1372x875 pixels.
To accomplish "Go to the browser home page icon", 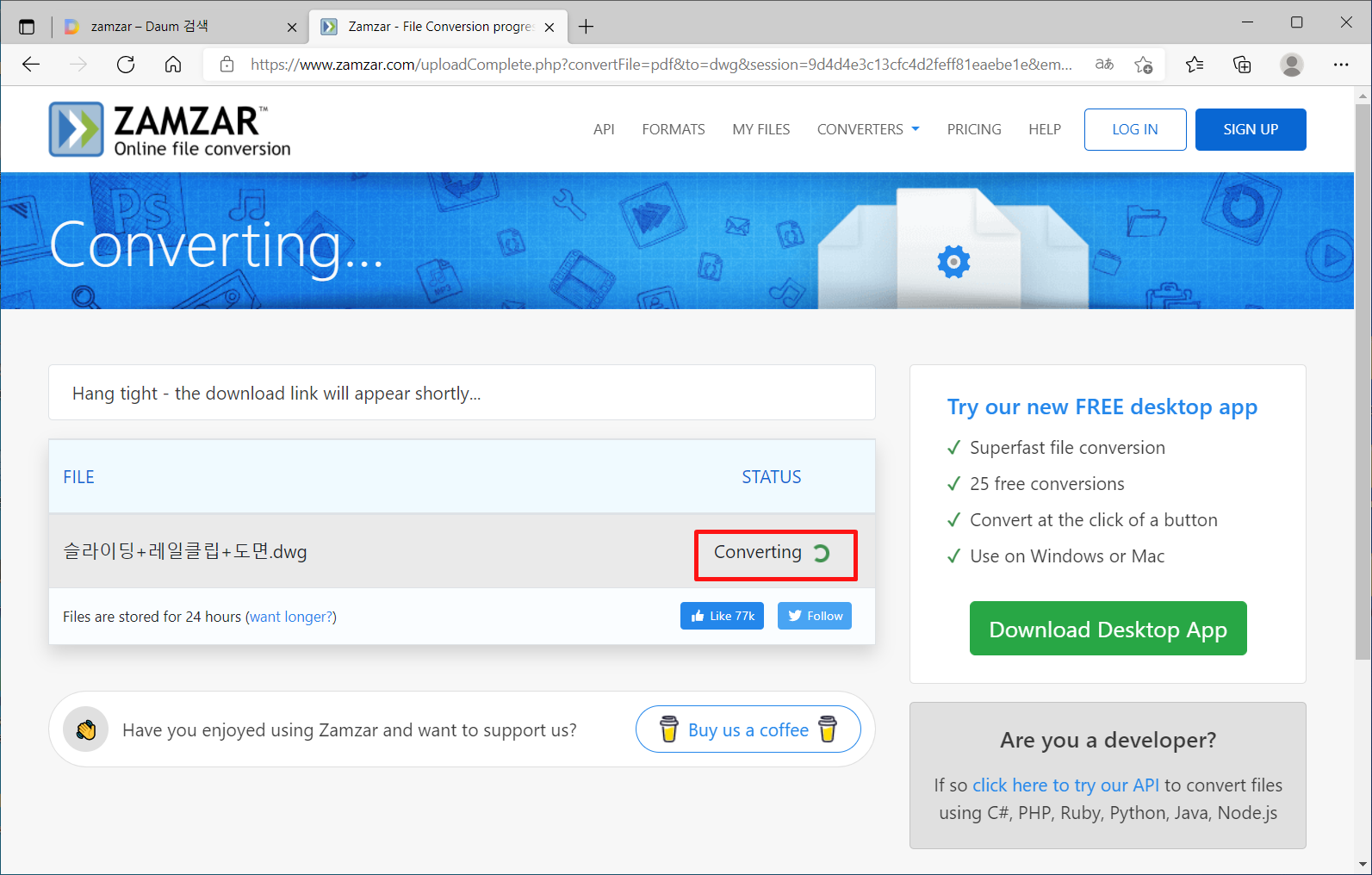I will tap(173, 65).
